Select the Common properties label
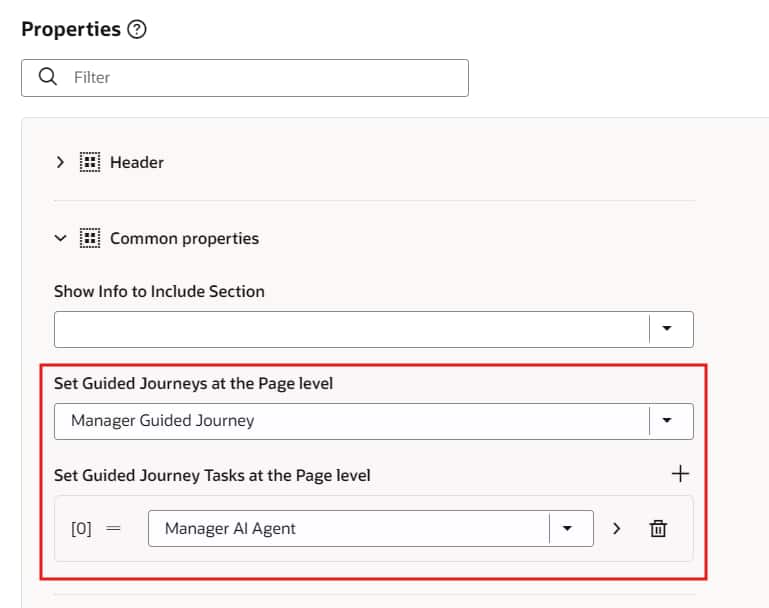The width and height of the screenshot is (769, 608). tap(184, 238)
